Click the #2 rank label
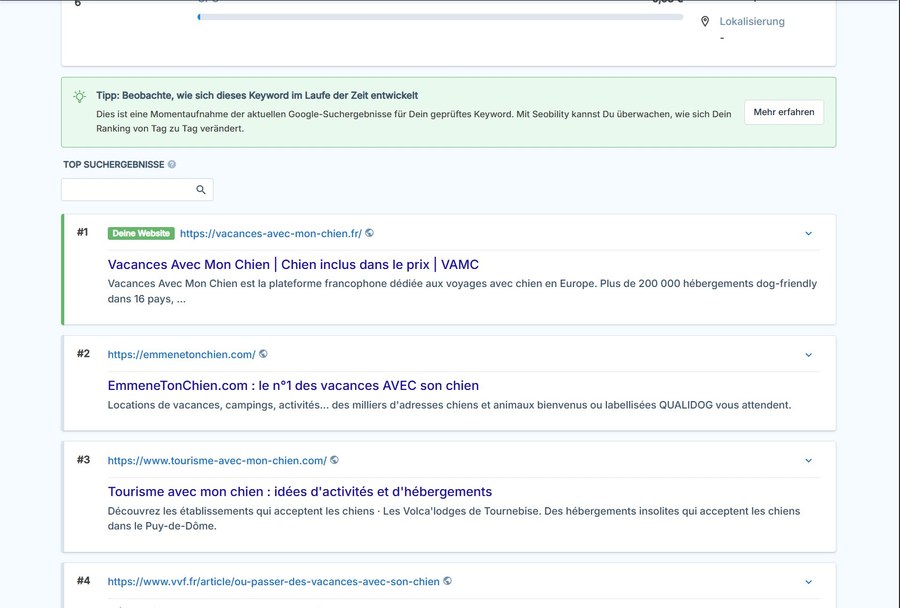Screen dimensions: 900x608 pos(83,353)
